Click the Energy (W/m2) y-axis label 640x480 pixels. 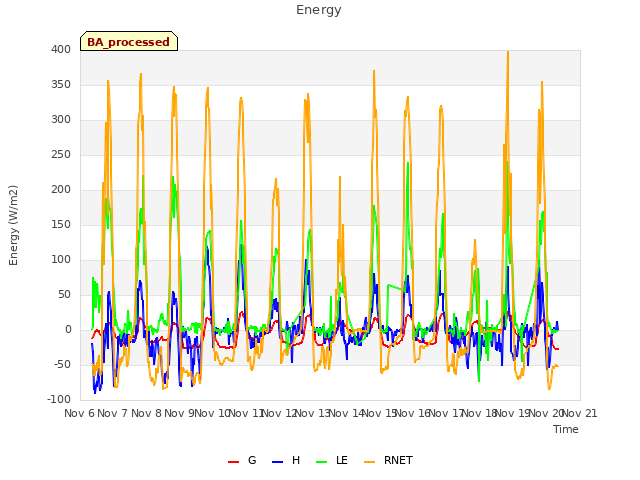pos(13,225)
